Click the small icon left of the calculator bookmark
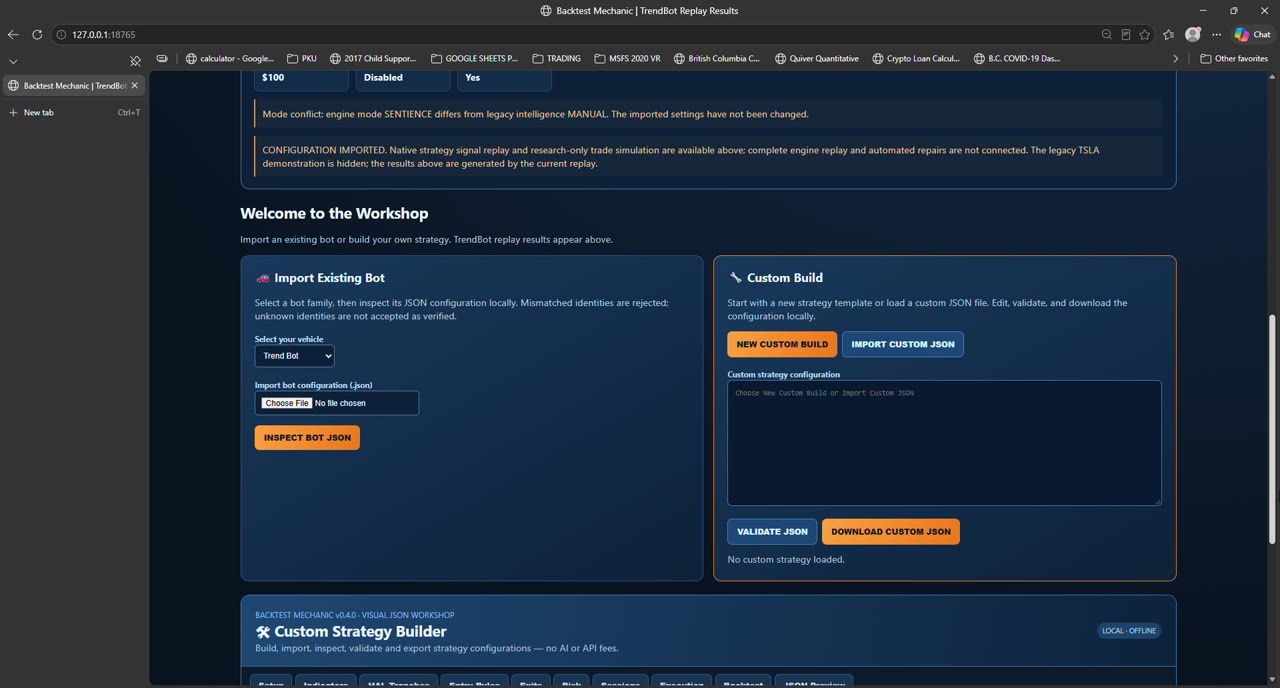 pyautogui.click(x=162, y=58)
